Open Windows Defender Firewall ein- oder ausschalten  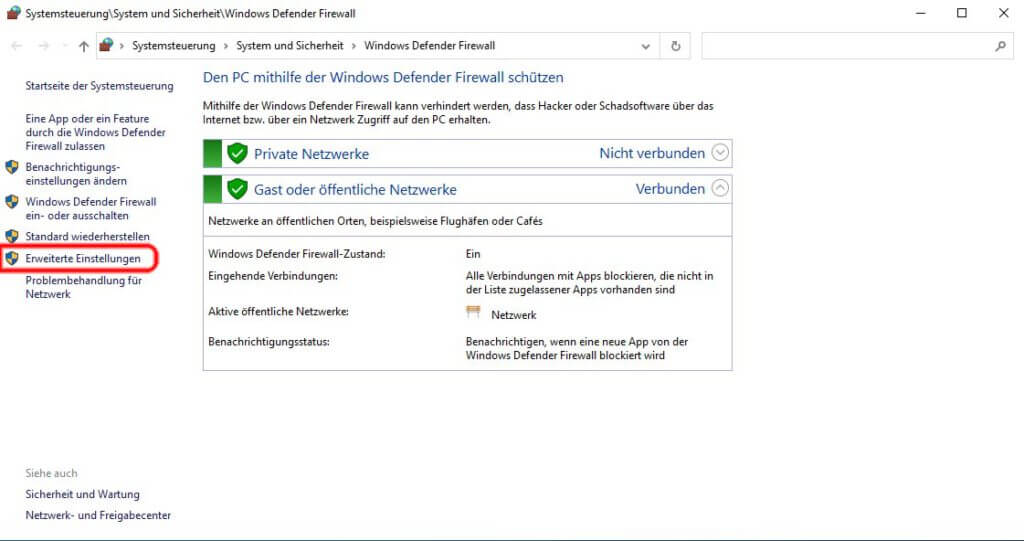tap(91, 208)
